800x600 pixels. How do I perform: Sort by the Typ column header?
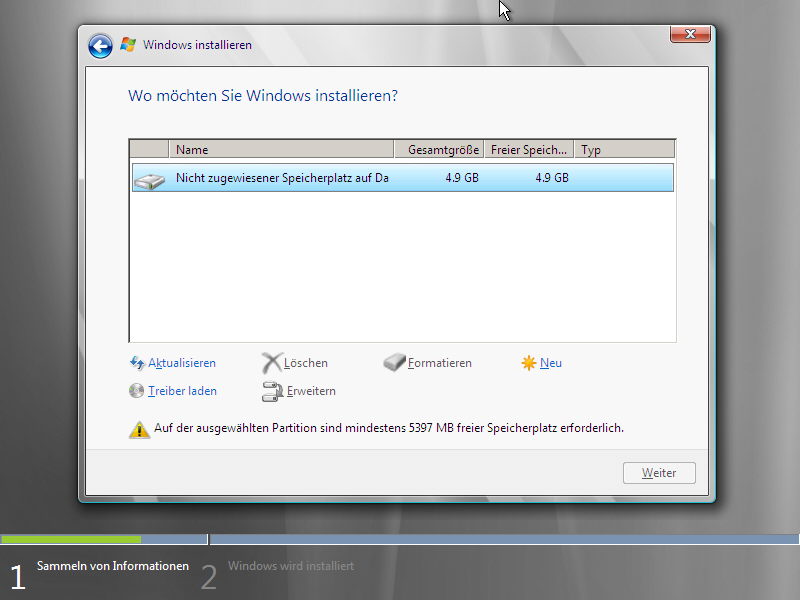click(625, 149)
